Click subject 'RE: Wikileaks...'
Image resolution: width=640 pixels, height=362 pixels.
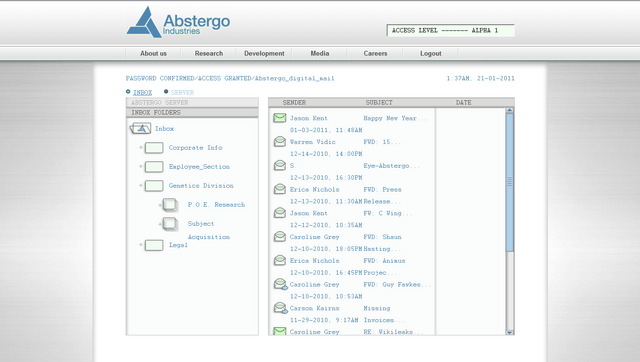(x=393, y=332)
